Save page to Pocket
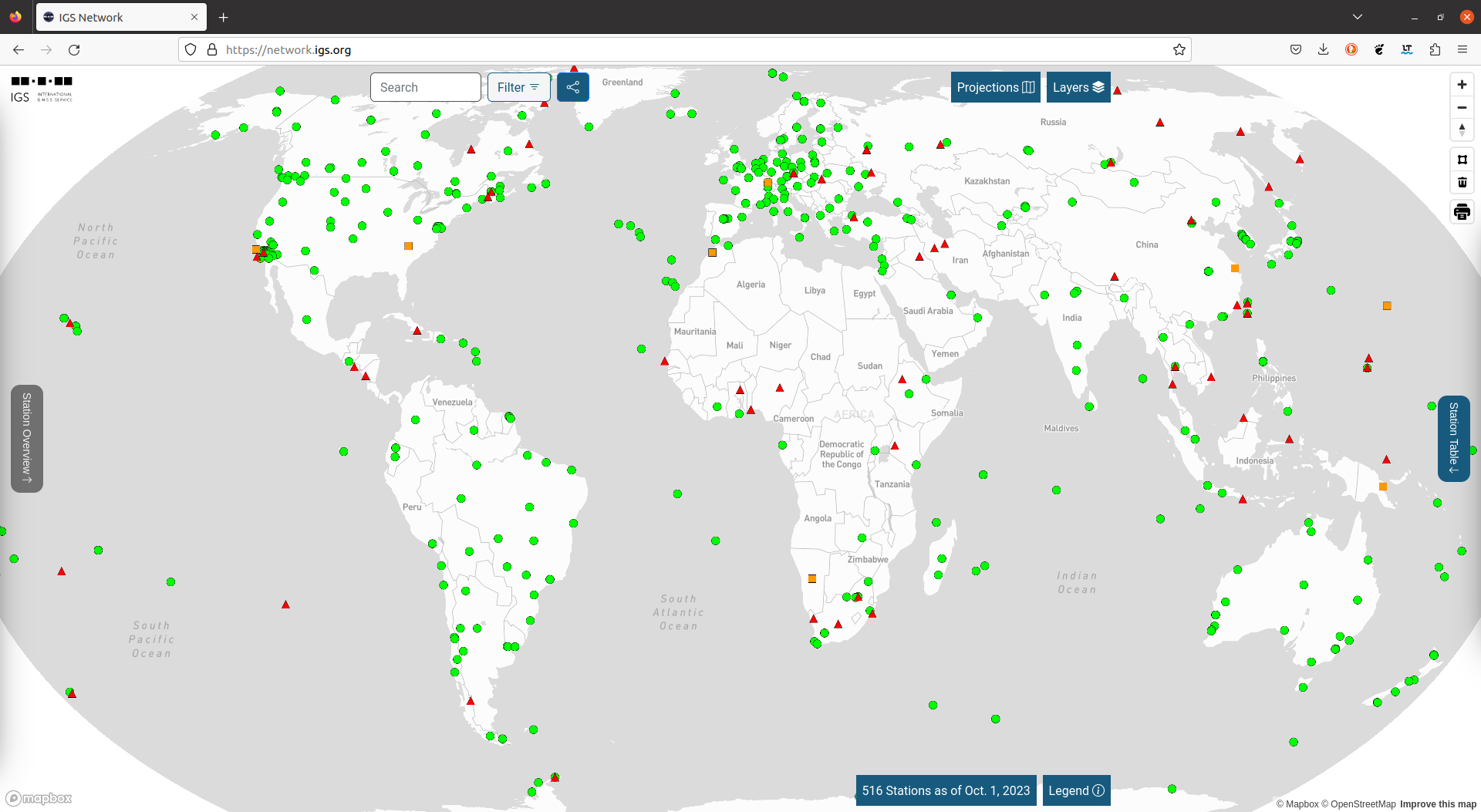1481x812 pixels. click(x=1296, y=49)
